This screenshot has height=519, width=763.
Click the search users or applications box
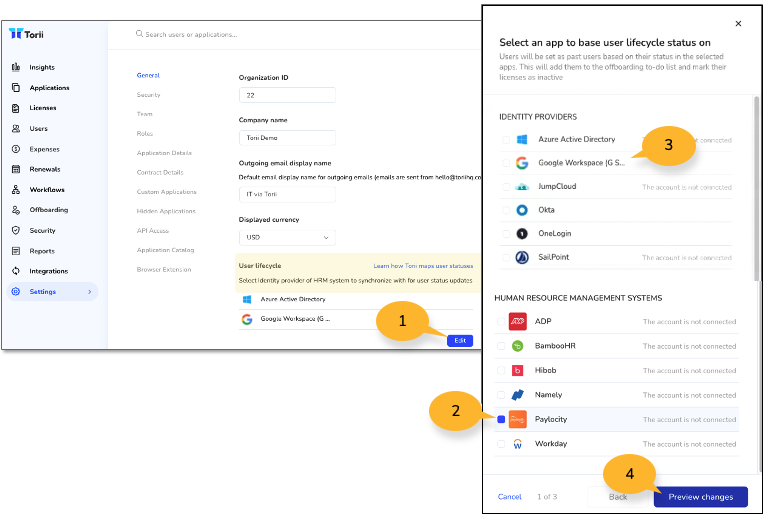tap(191, 35)
